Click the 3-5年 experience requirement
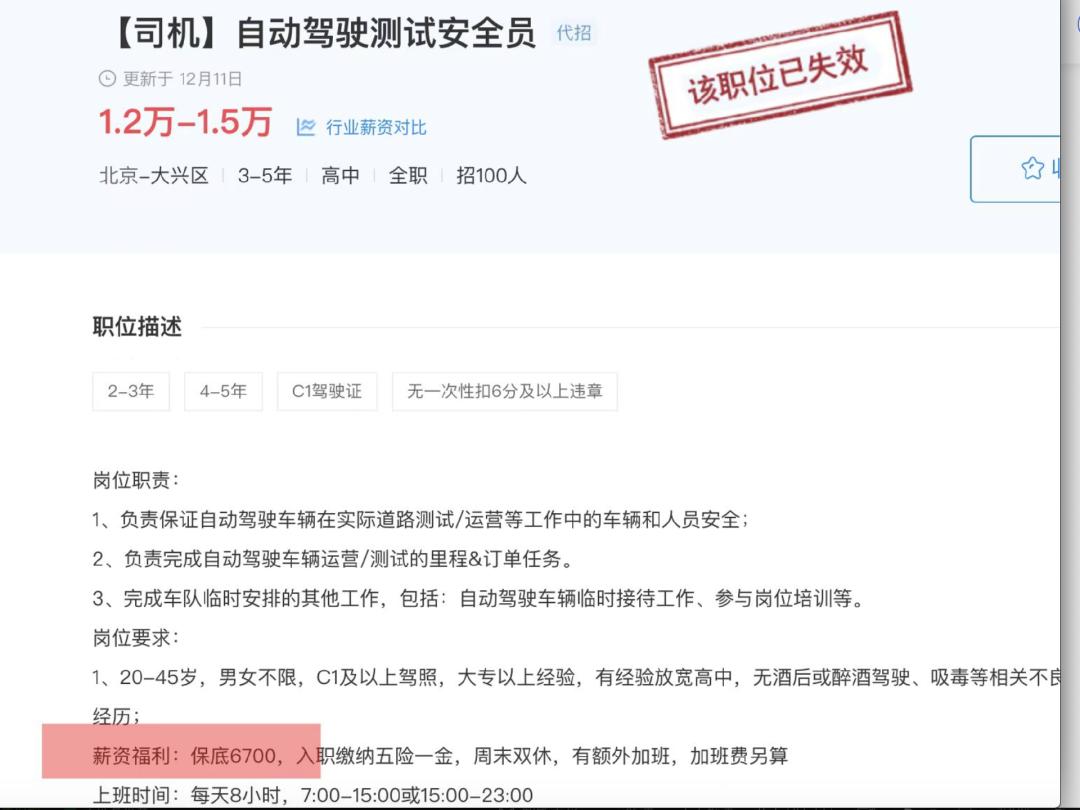This screenshot has width=1080, height=810. click(x=264, y=176)
